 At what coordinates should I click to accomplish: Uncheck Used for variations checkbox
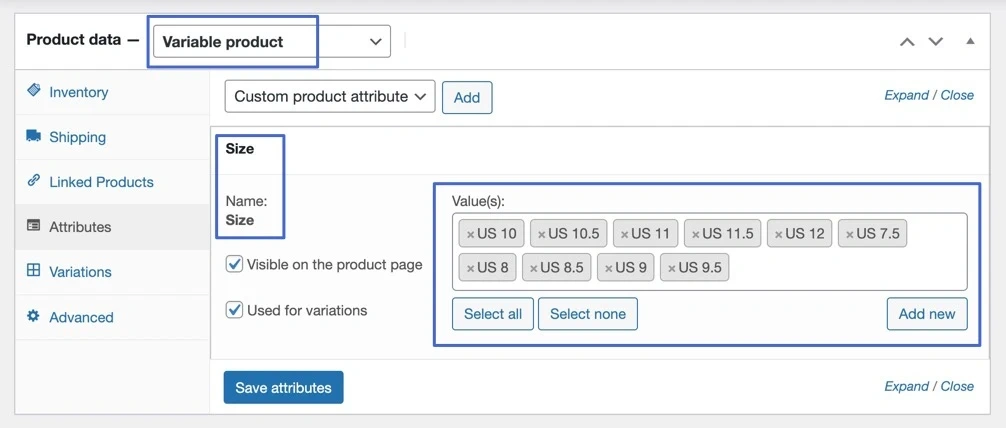(x=234, y=310)
